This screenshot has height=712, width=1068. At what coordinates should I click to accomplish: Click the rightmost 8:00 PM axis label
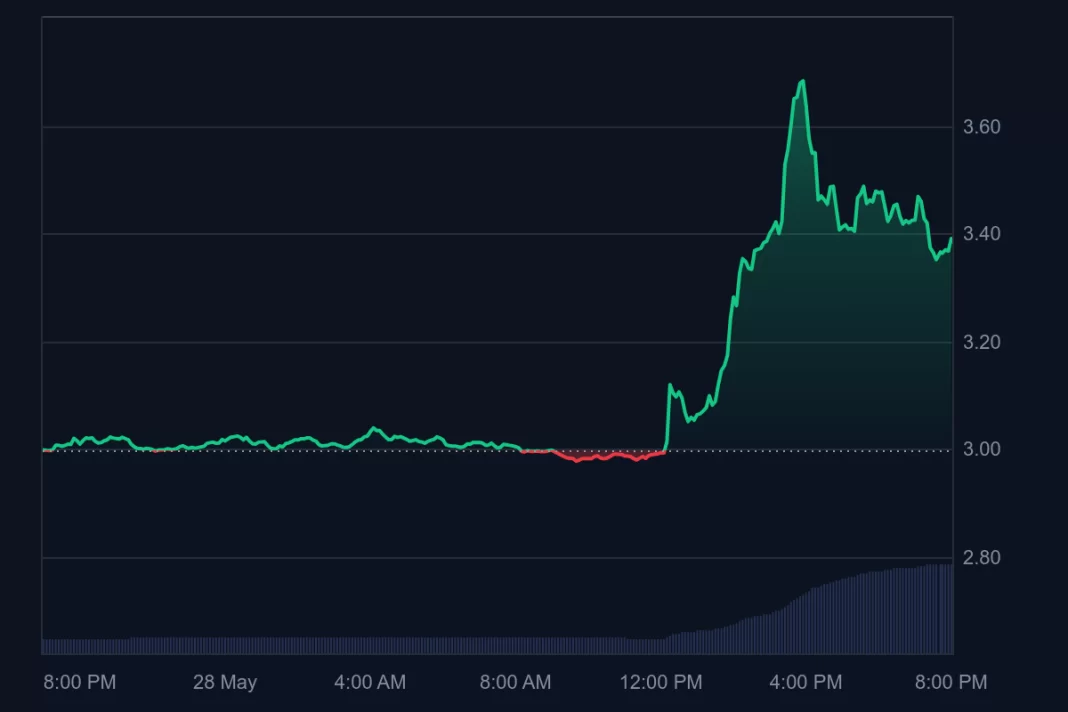pyautogui.click(x=950, y=683)
